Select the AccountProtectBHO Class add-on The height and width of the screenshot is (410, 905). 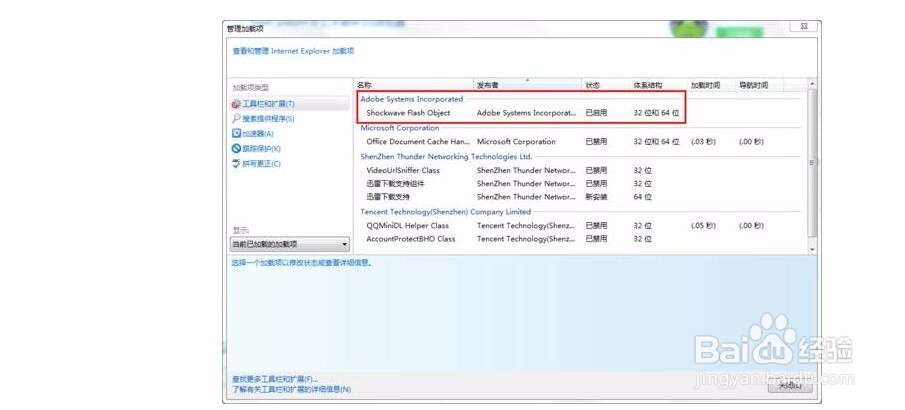pos(410,239)
